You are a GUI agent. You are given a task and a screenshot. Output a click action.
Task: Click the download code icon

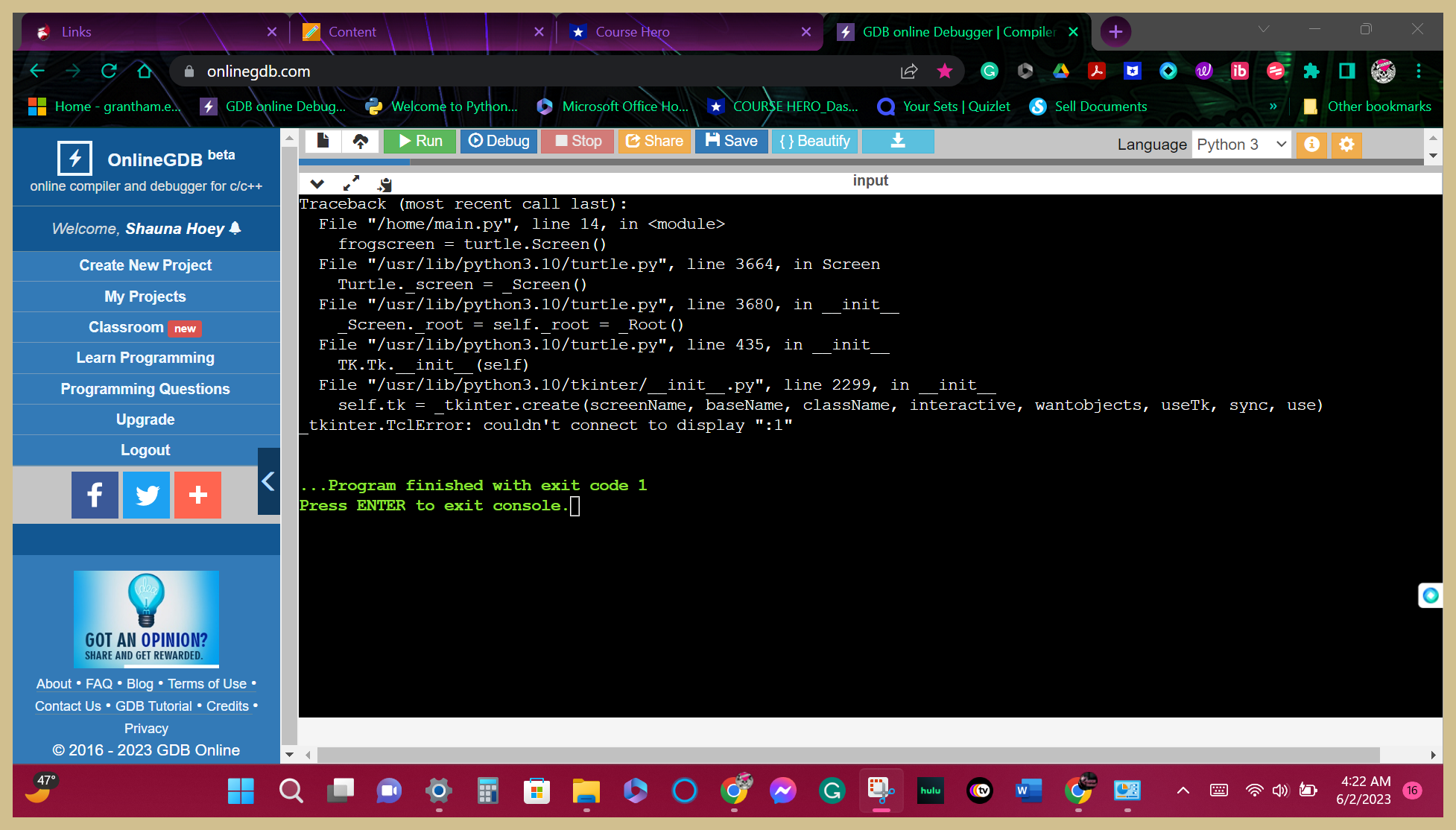[x=898, y=141]
